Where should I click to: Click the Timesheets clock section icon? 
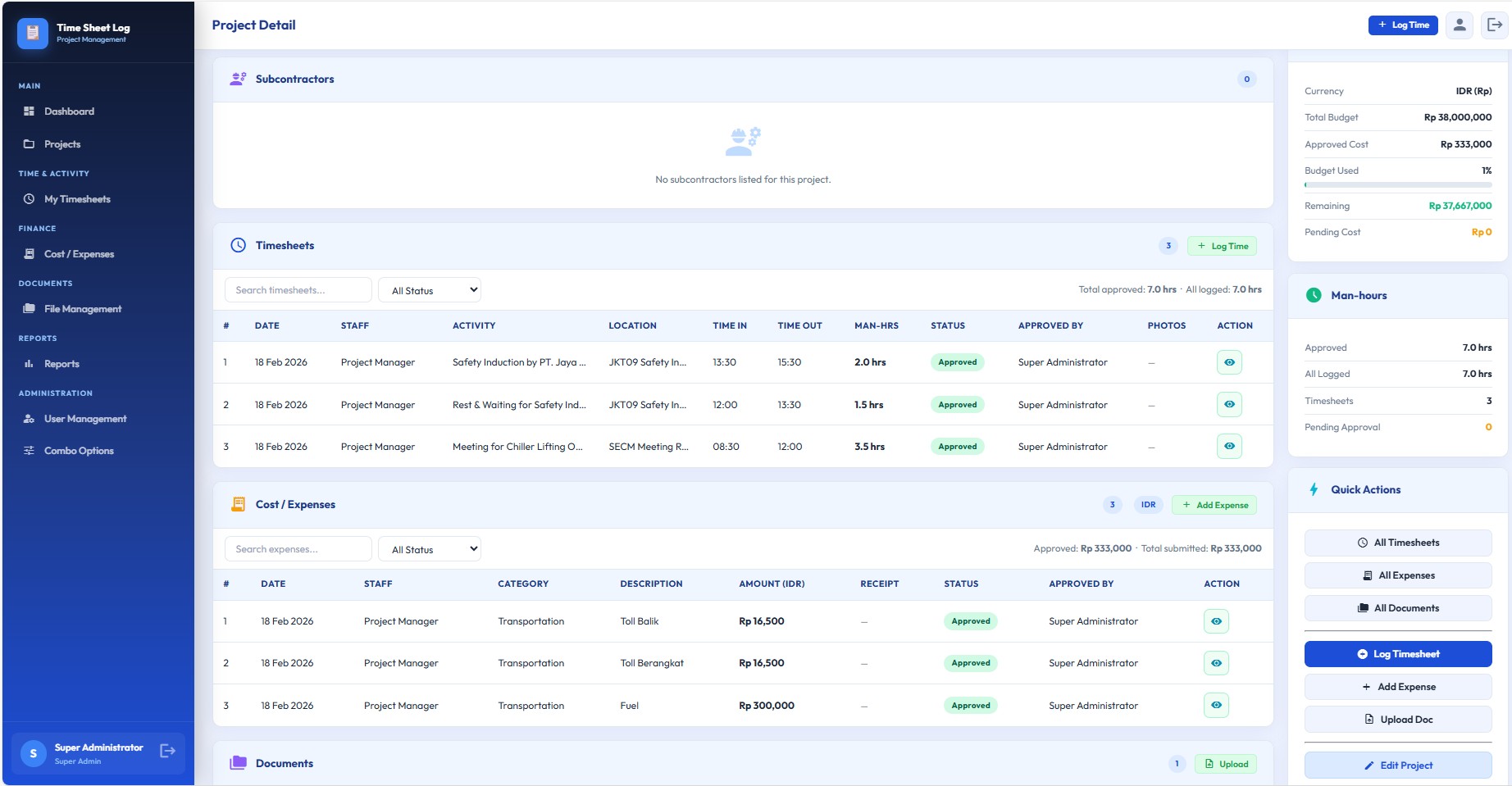coord(238,245)
